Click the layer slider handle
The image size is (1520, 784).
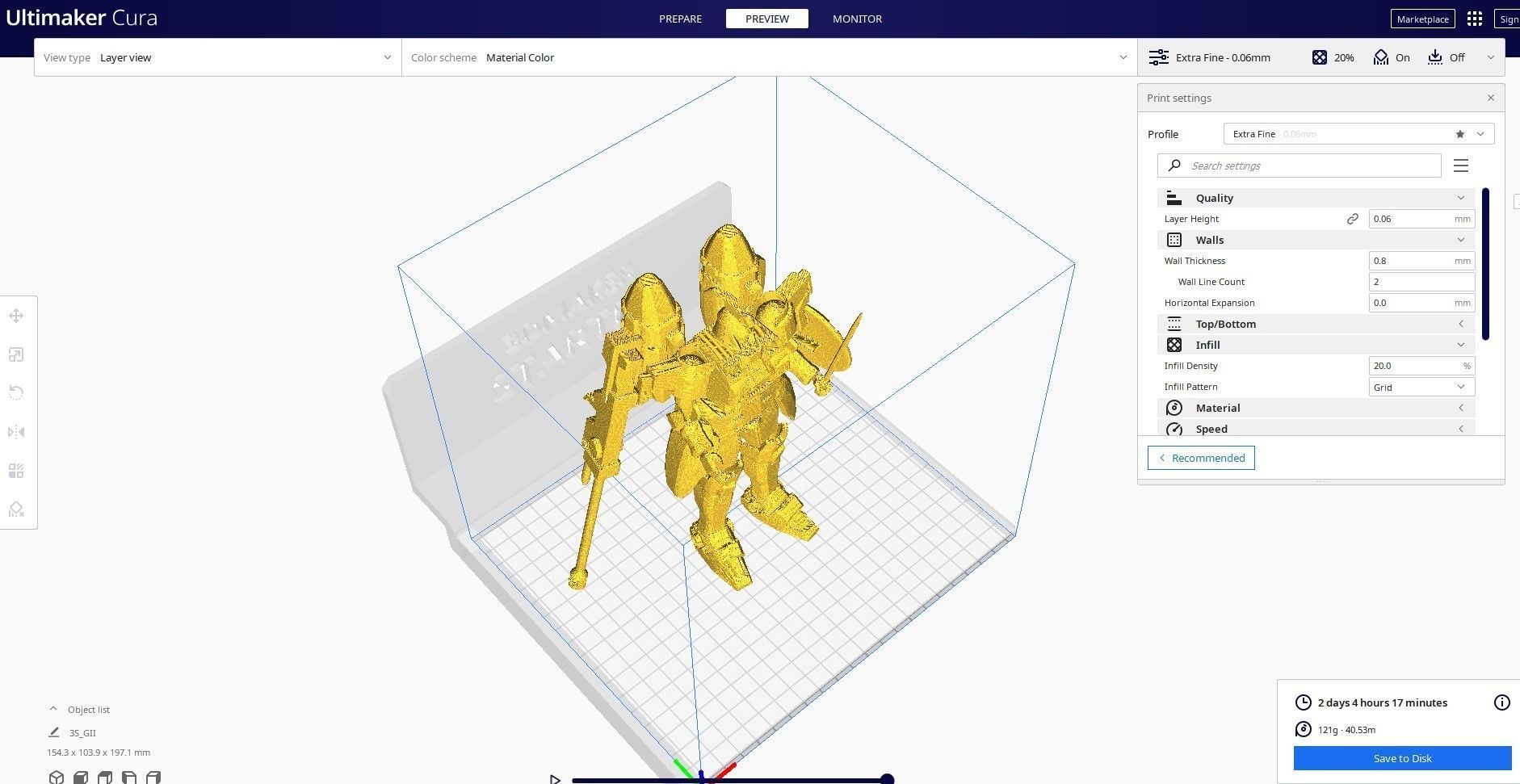887,779
